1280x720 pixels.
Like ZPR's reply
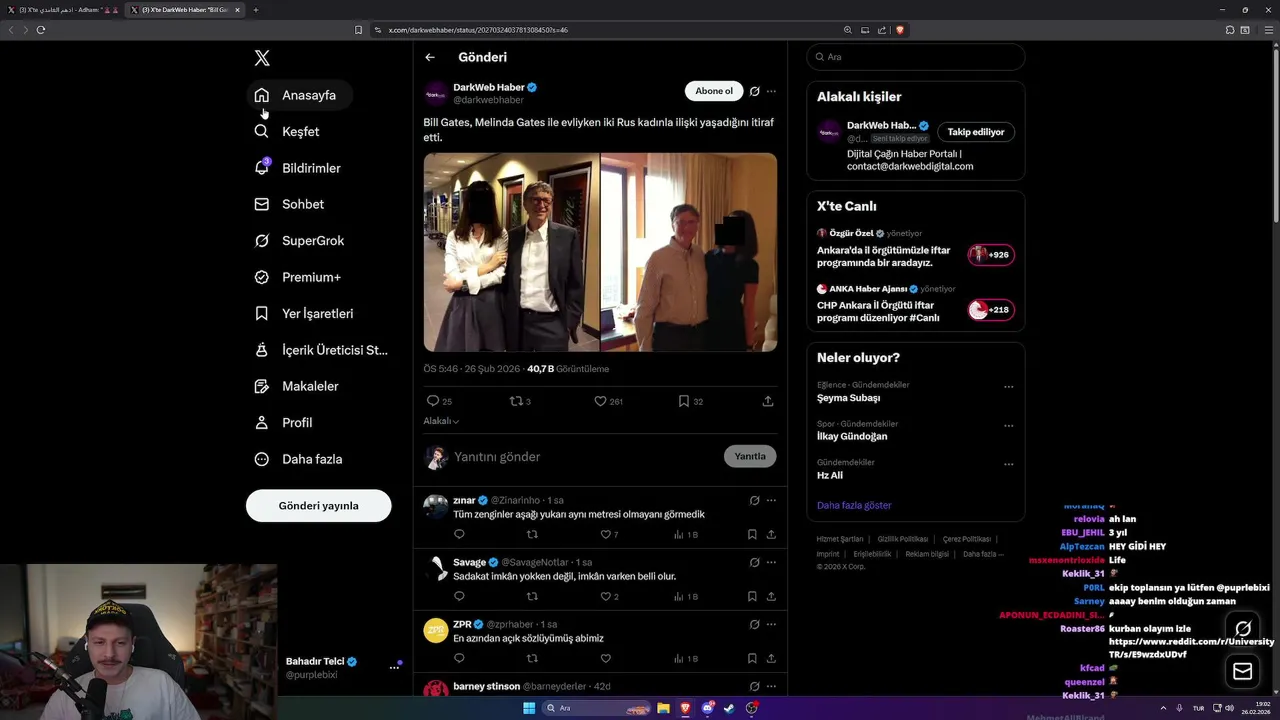click(605, 659)
